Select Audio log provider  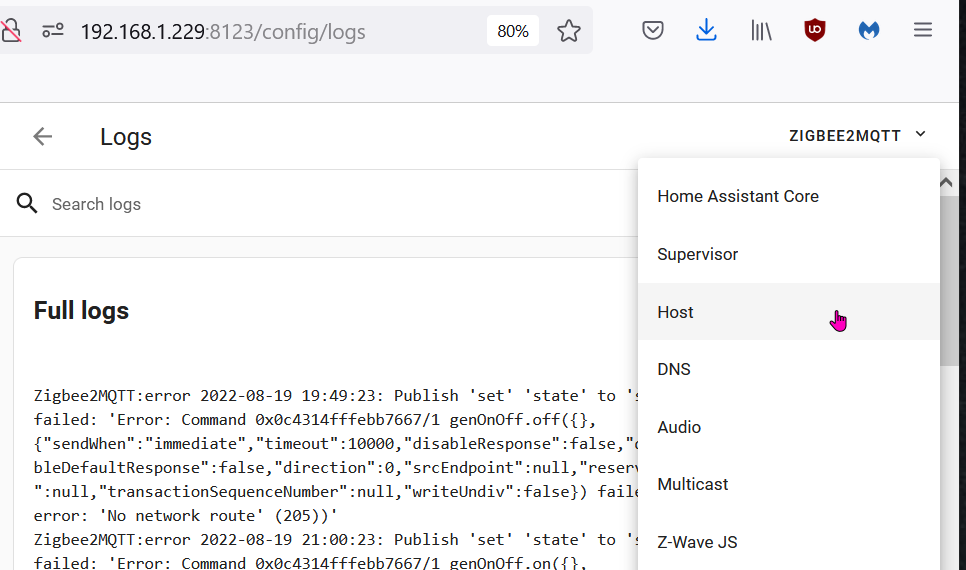pos(679,427)
